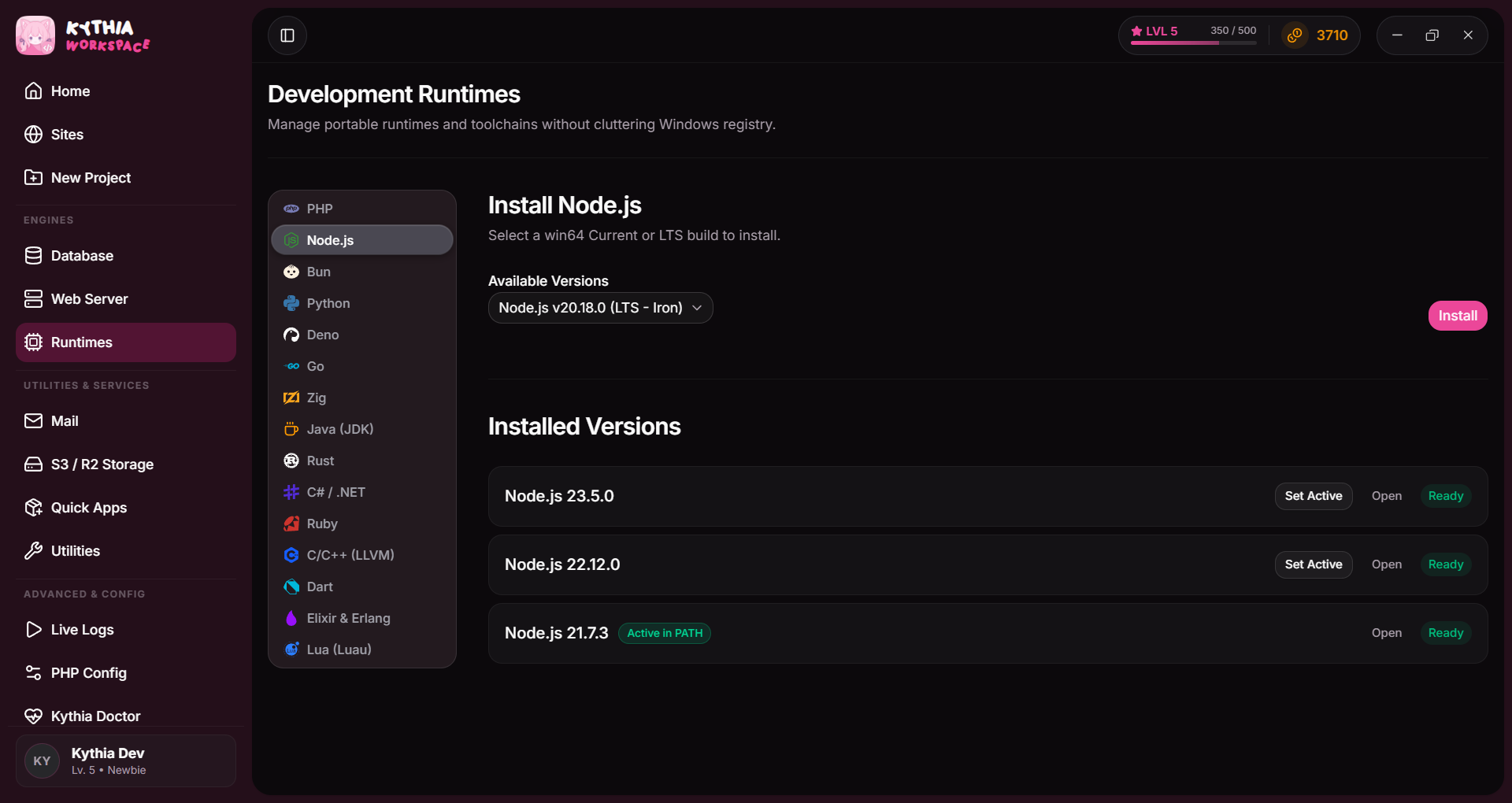Toggle the sidebar panel icon
The width and height of the screenshot is (1512, 803).
(x=287, y=35)
